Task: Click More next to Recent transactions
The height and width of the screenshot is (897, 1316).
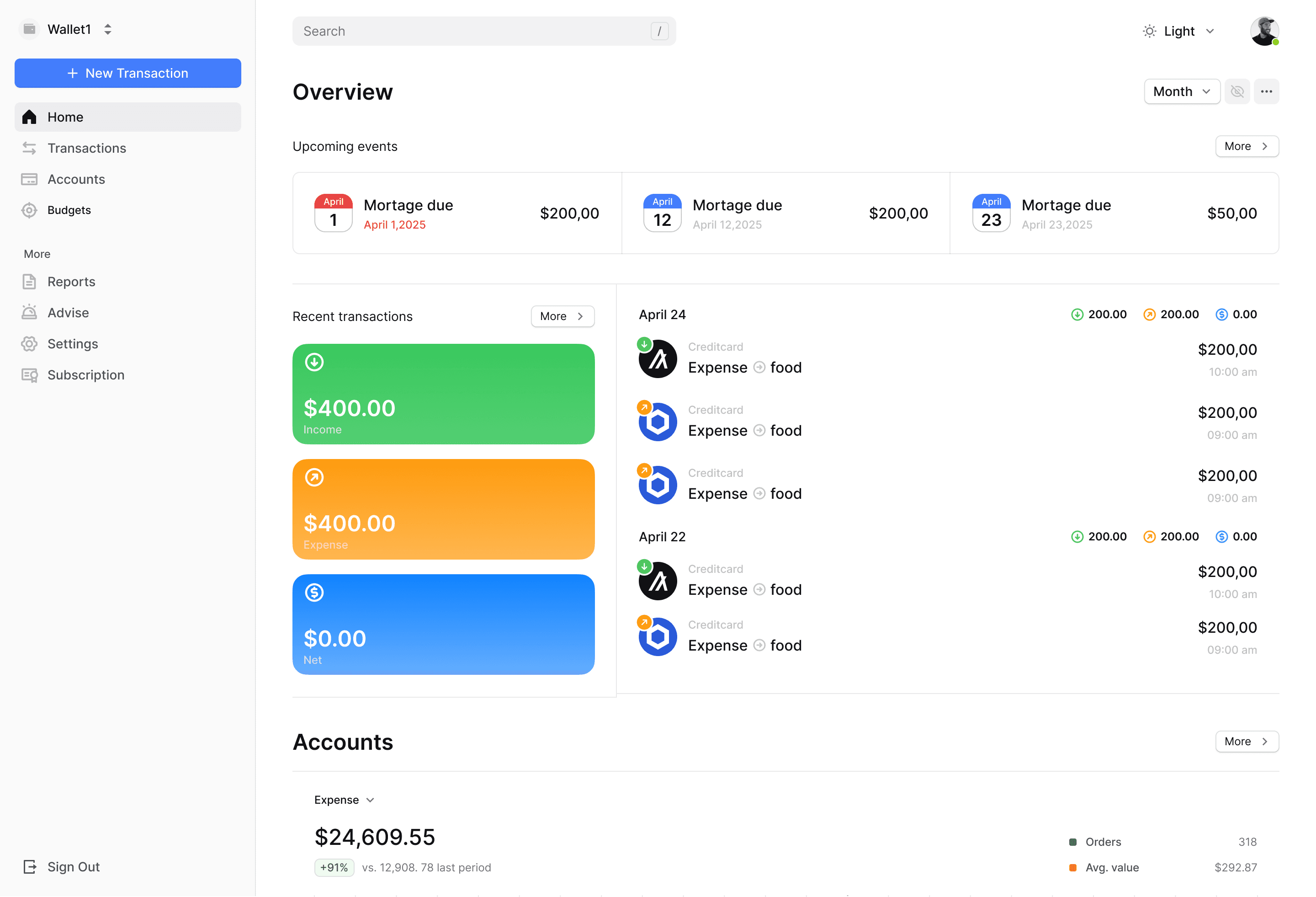Action: point(562,316)
